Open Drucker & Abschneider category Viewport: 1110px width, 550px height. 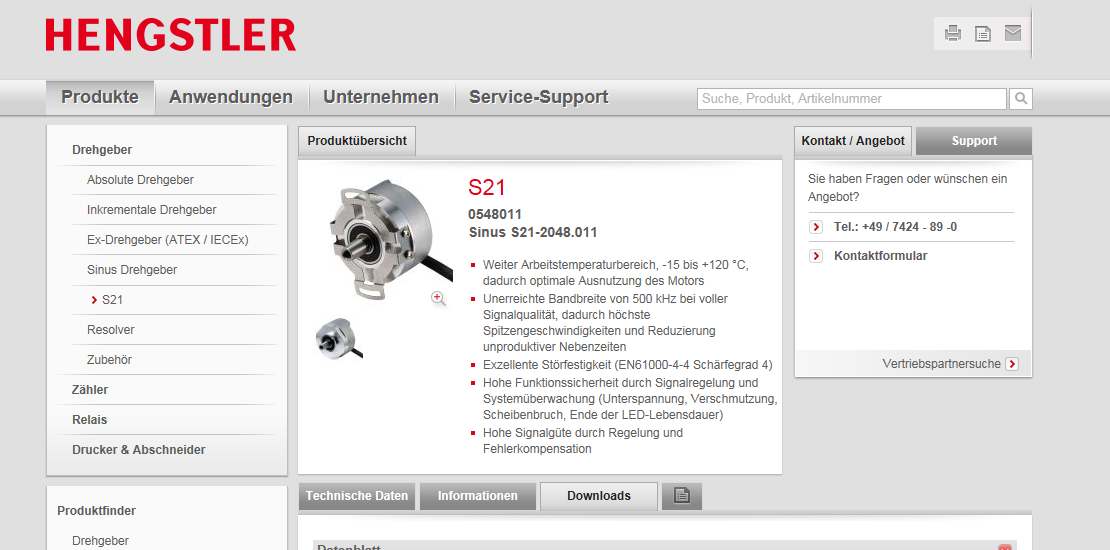click(139, 450)
